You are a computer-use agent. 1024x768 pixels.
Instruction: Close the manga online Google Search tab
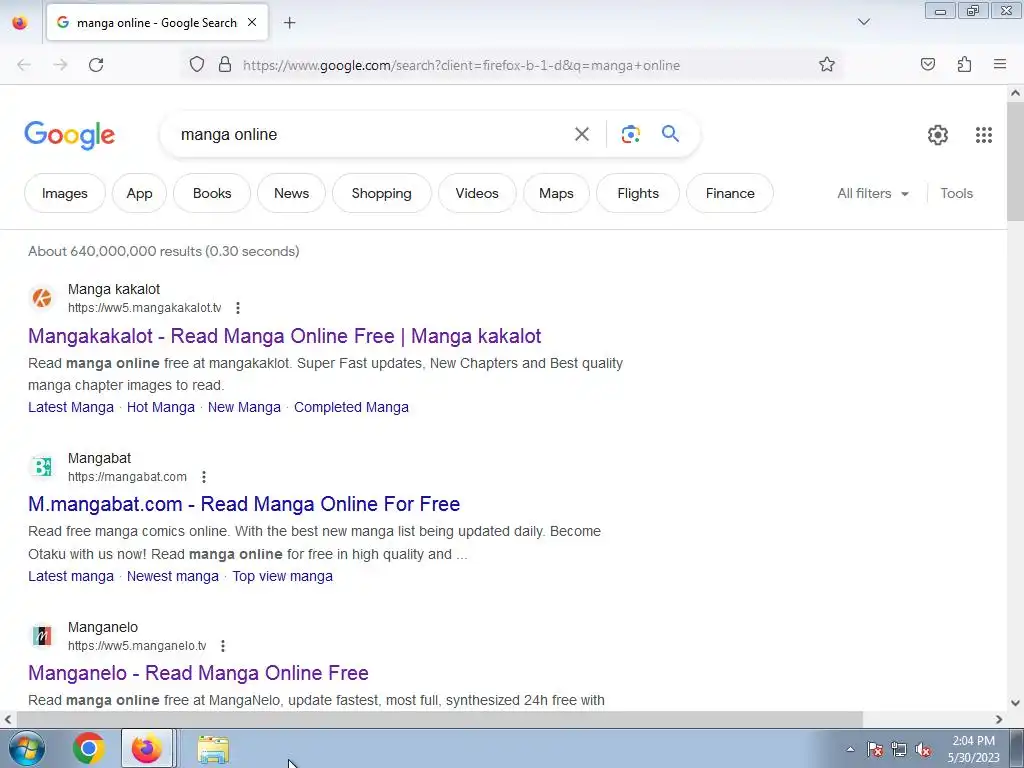point(252,22)
